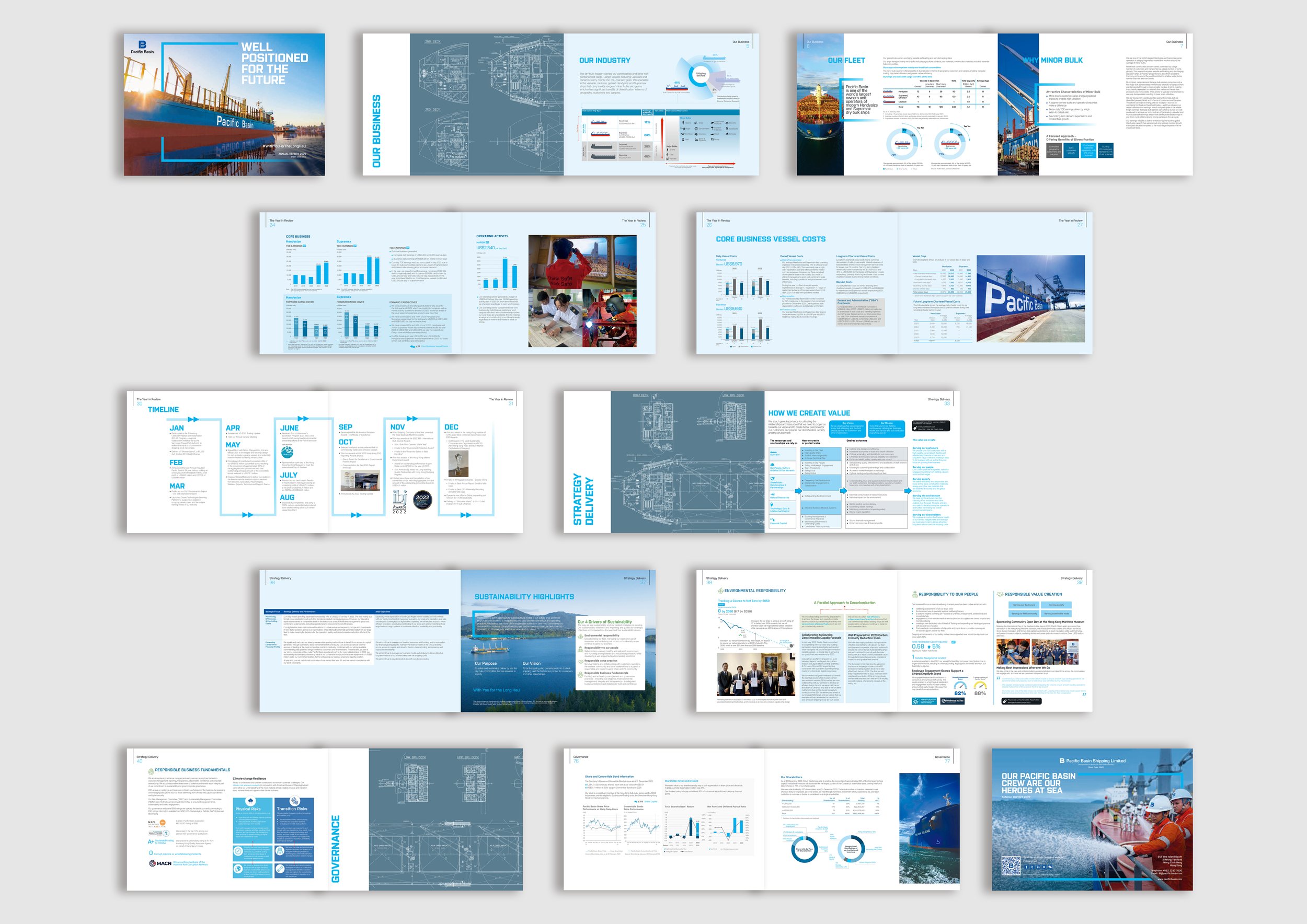This screenshot has width=1307, height=924.
Task: Select the vertical 'STRATEGY DELIVERY' section title
Action: 583,499
